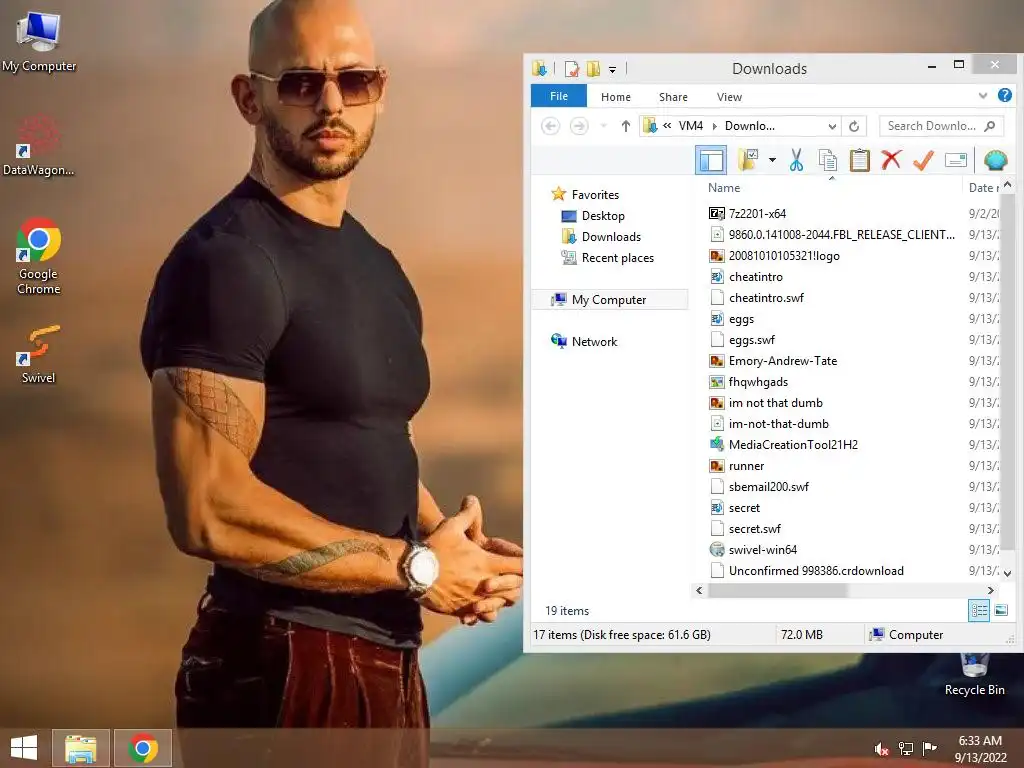Open the Customize Quick Access Toolbar dropdown
Screen dimensions: 1024x768
pos(613,69)
